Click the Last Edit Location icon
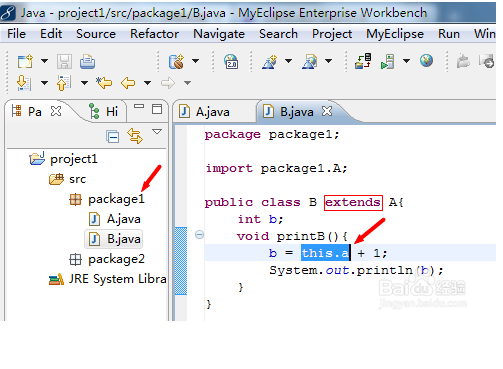This screenshot has height=369, width=503. (x=104, y=83)
